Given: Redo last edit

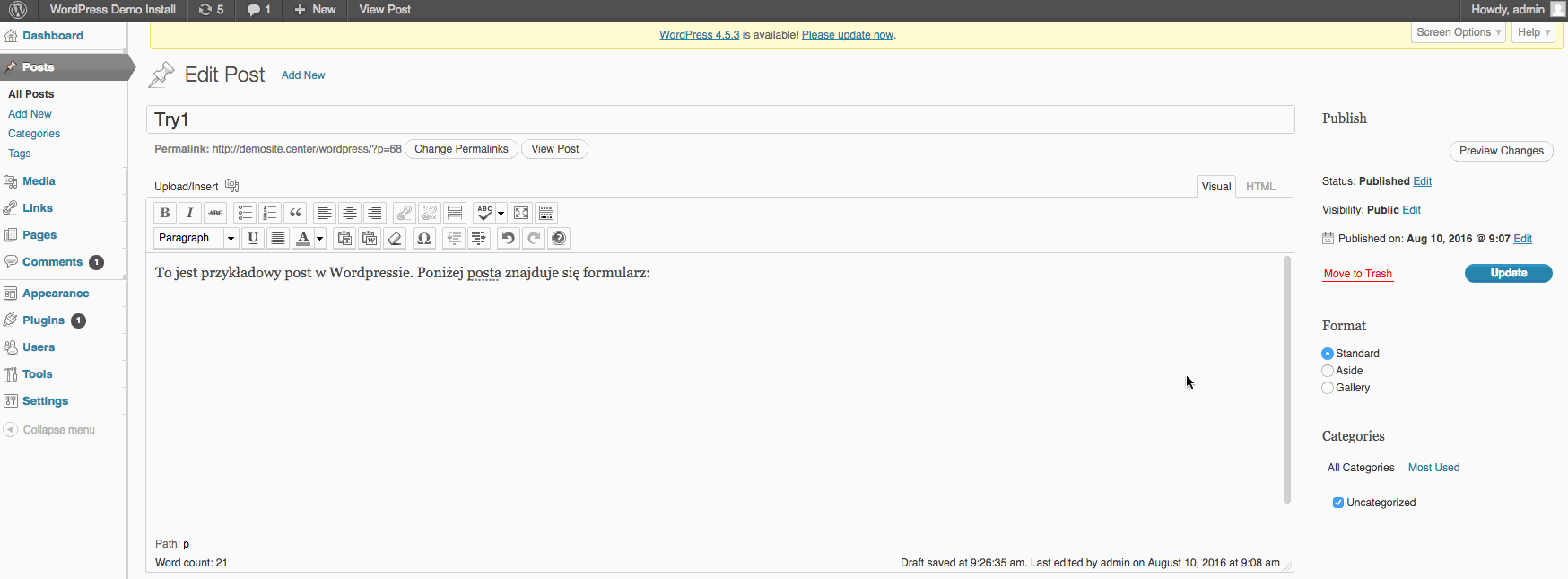Looking at the screenshot, I should coord(534,238).
